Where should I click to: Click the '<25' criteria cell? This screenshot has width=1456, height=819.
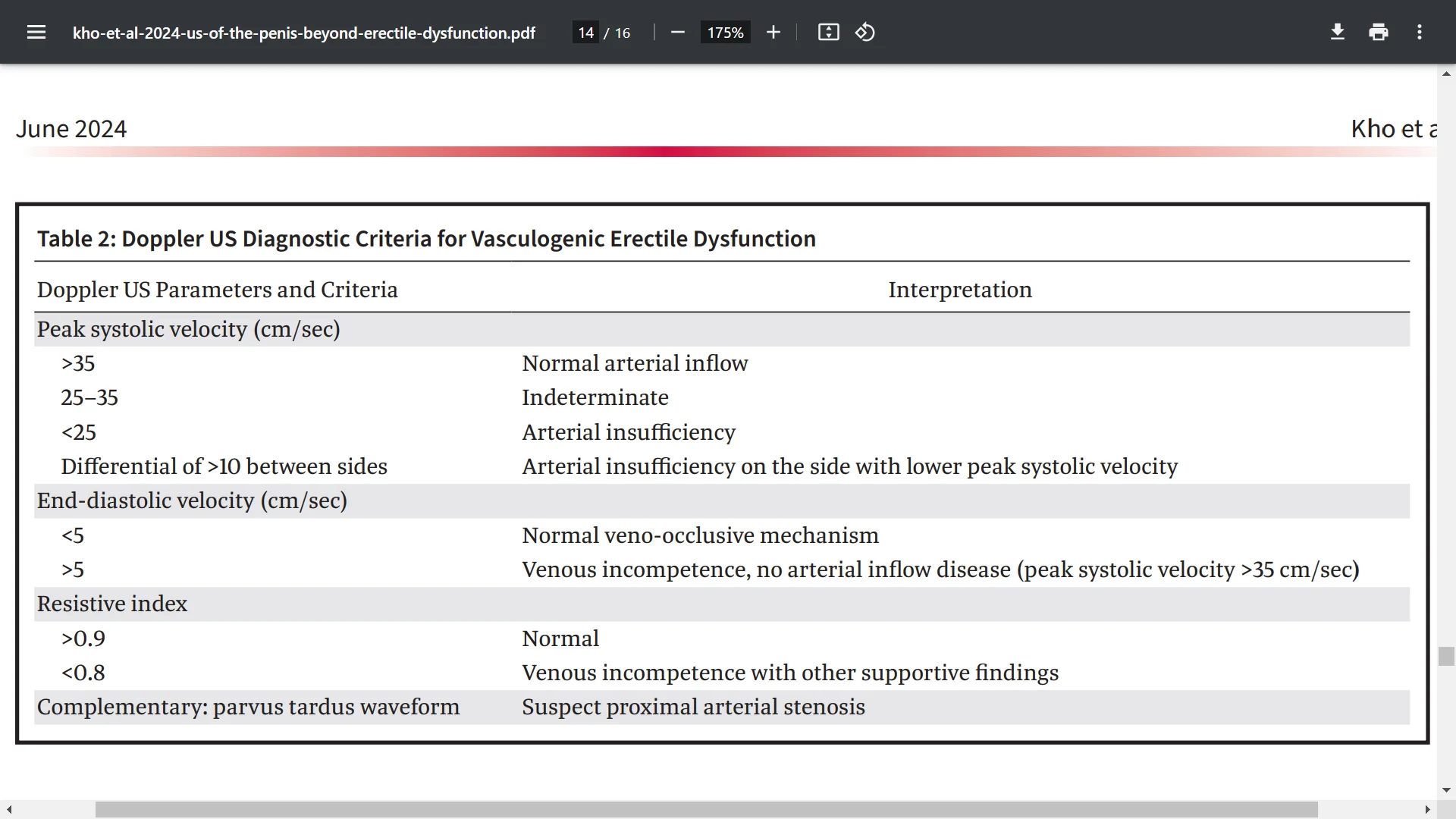pyautogui.click(x=79, y=432)
